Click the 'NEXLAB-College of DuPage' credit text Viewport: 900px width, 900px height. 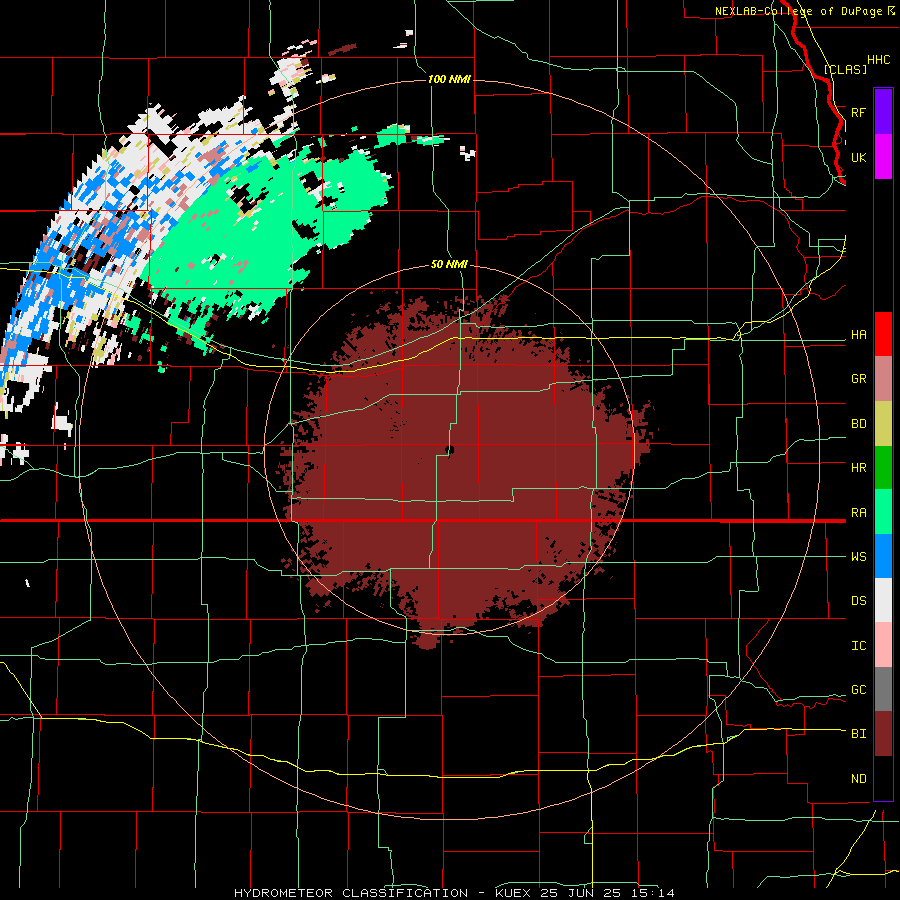point(798,11)
